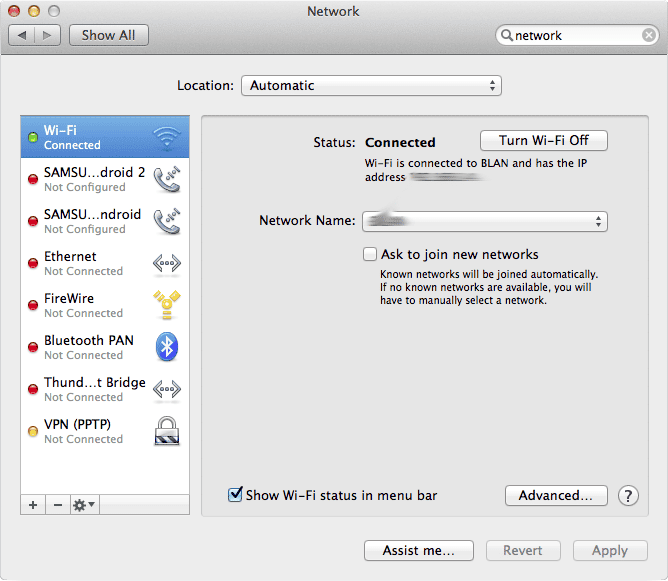Viewport: 668px width, 581px height.
Task: Open the gear action menu
Action: [x=84, y=505]
